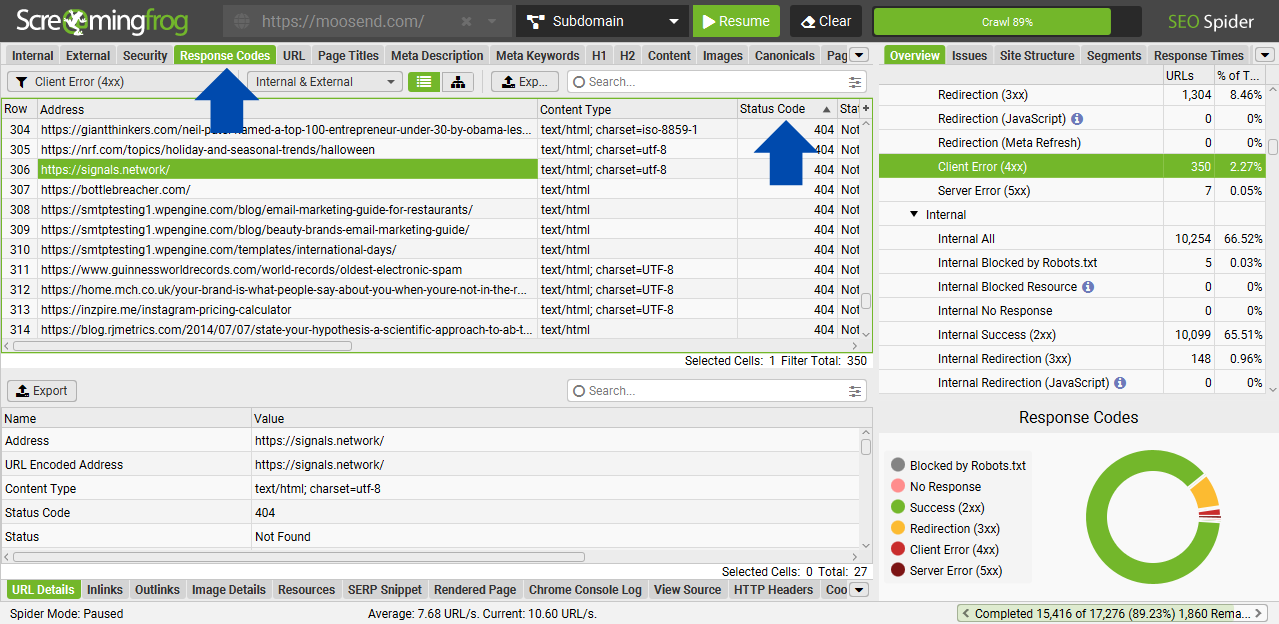The width and height of the screenshot is (1279, 624).
Task: Switch to list view icon
Action: click(x=424, y=82)
